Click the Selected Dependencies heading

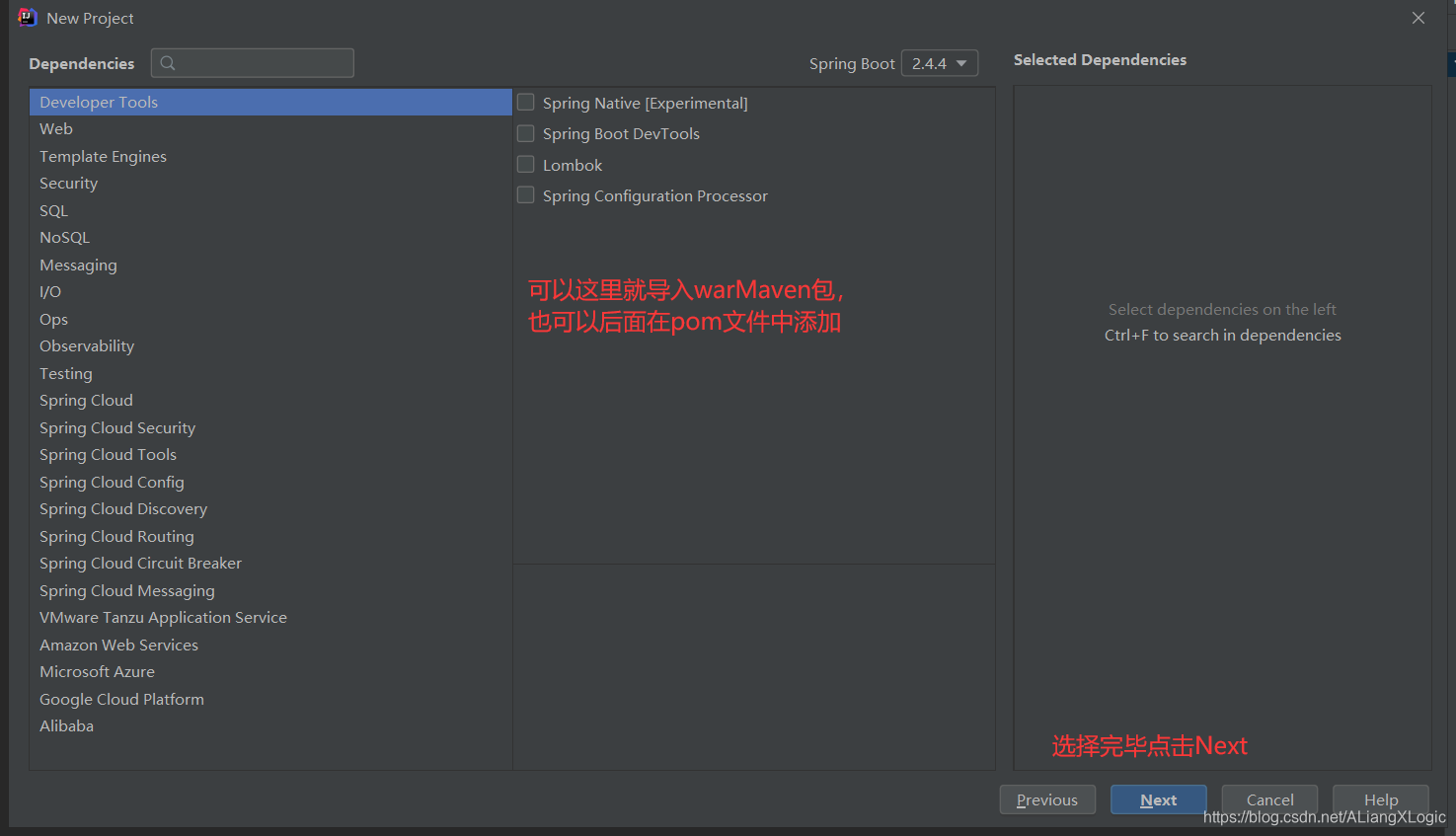(1100, 60)
